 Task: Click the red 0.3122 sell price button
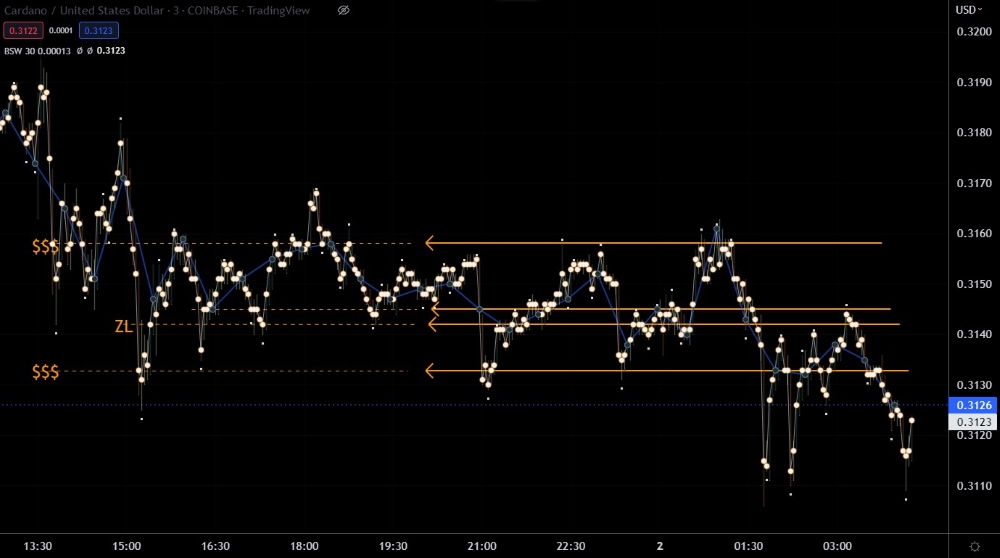[x=23, y=31]
